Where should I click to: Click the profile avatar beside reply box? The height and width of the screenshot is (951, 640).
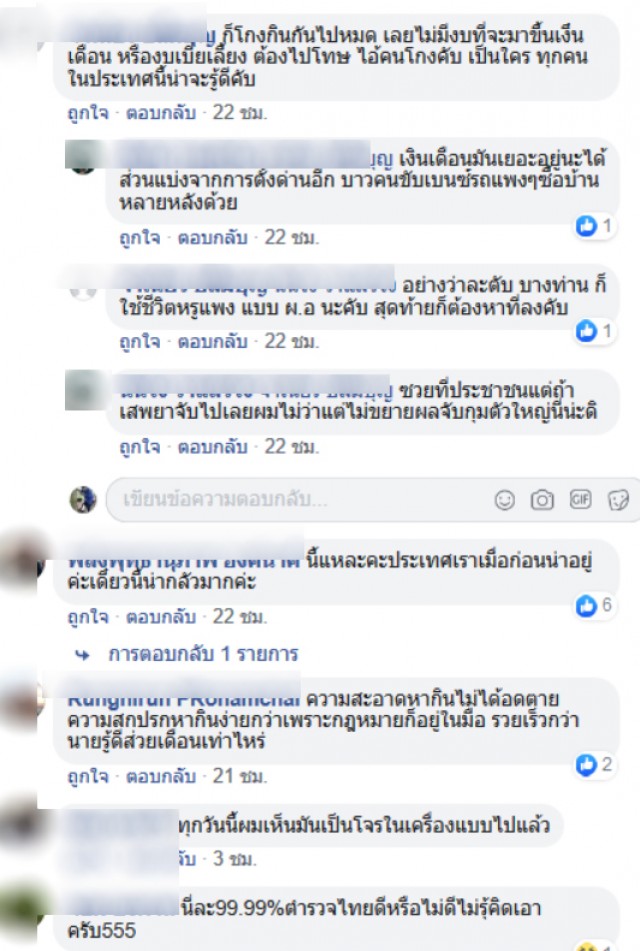click(x=83, y=500)
